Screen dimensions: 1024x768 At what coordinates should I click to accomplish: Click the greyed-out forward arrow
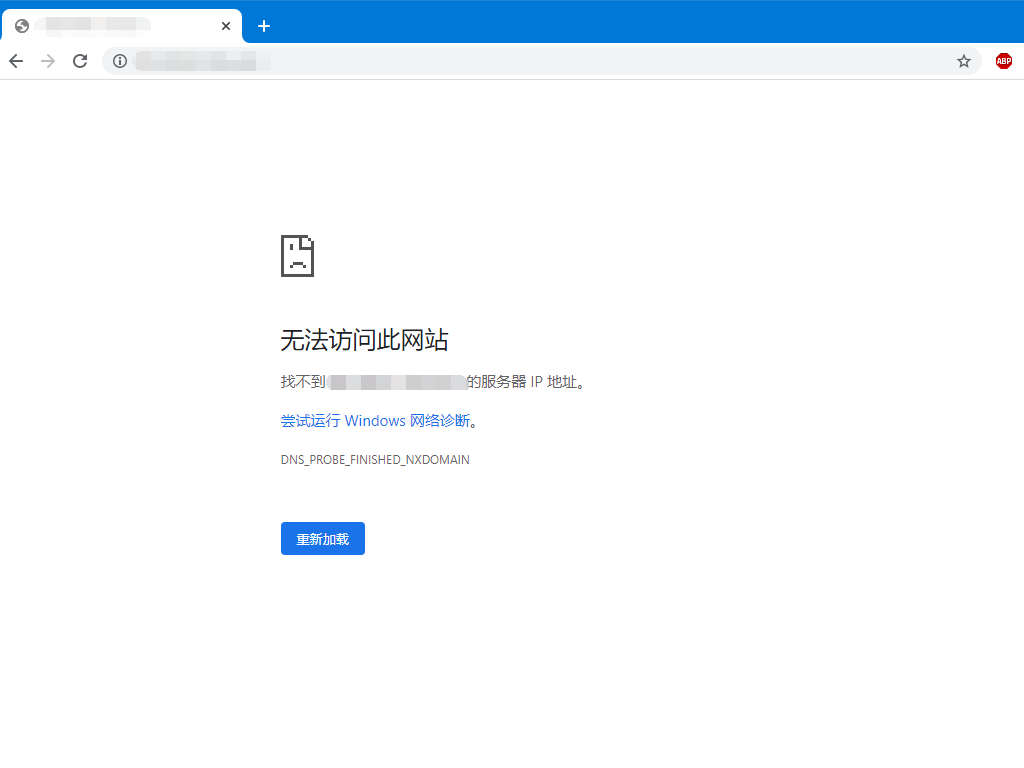coord(48,61)
